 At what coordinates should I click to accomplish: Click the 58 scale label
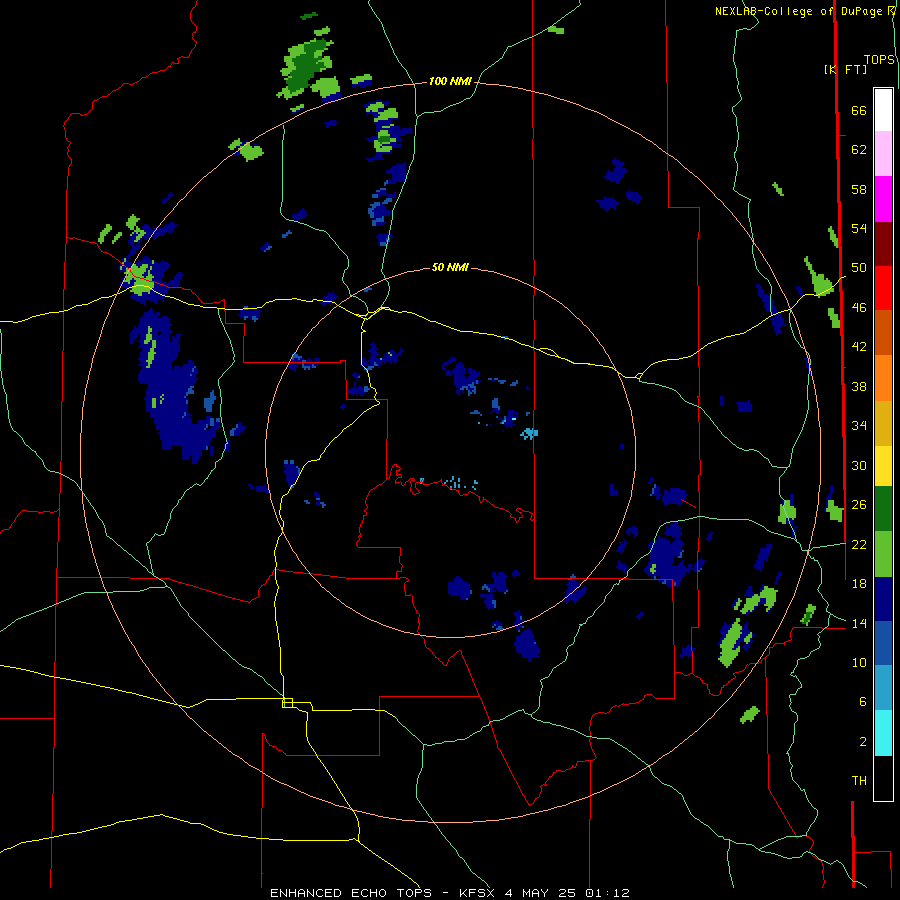click(859, 189)
